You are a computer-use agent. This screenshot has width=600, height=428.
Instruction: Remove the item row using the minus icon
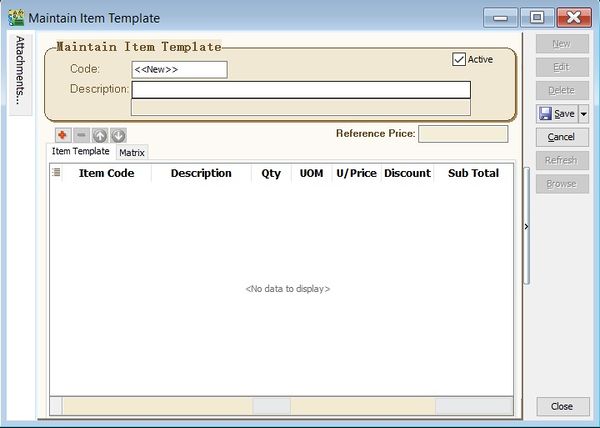(x=81, y=135)
